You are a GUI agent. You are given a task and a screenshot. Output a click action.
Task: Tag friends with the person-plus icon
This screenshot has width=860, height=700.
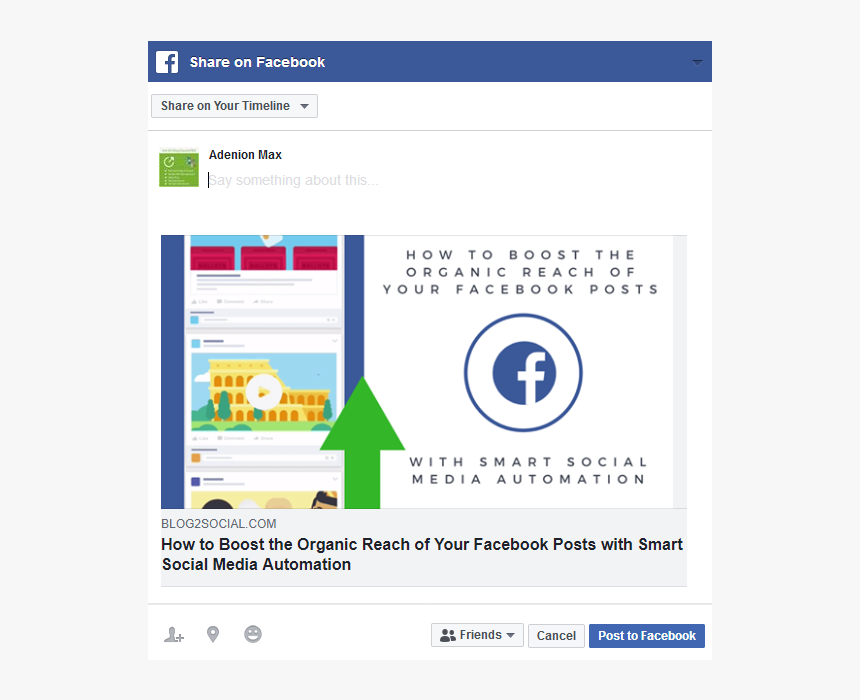(174, 635)
